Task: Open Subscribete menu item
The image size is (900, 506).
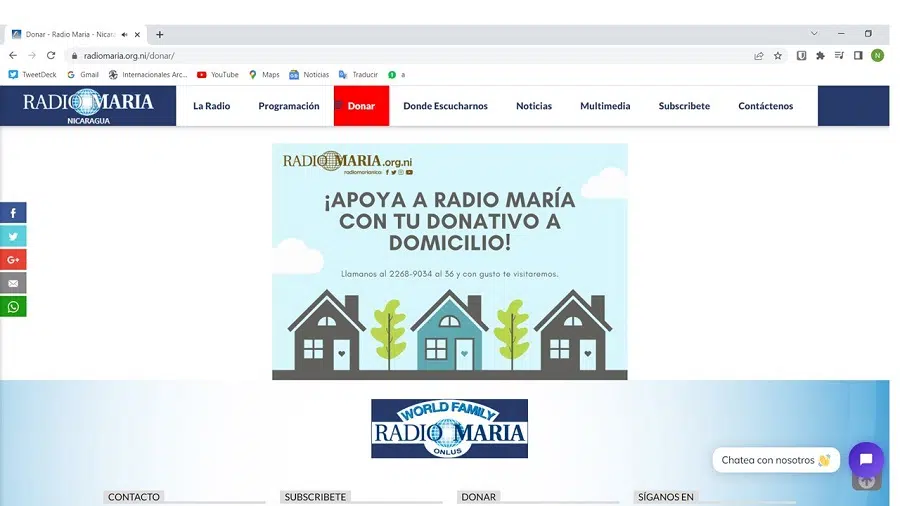Action: pyautogui.click(x=684, y=106)
